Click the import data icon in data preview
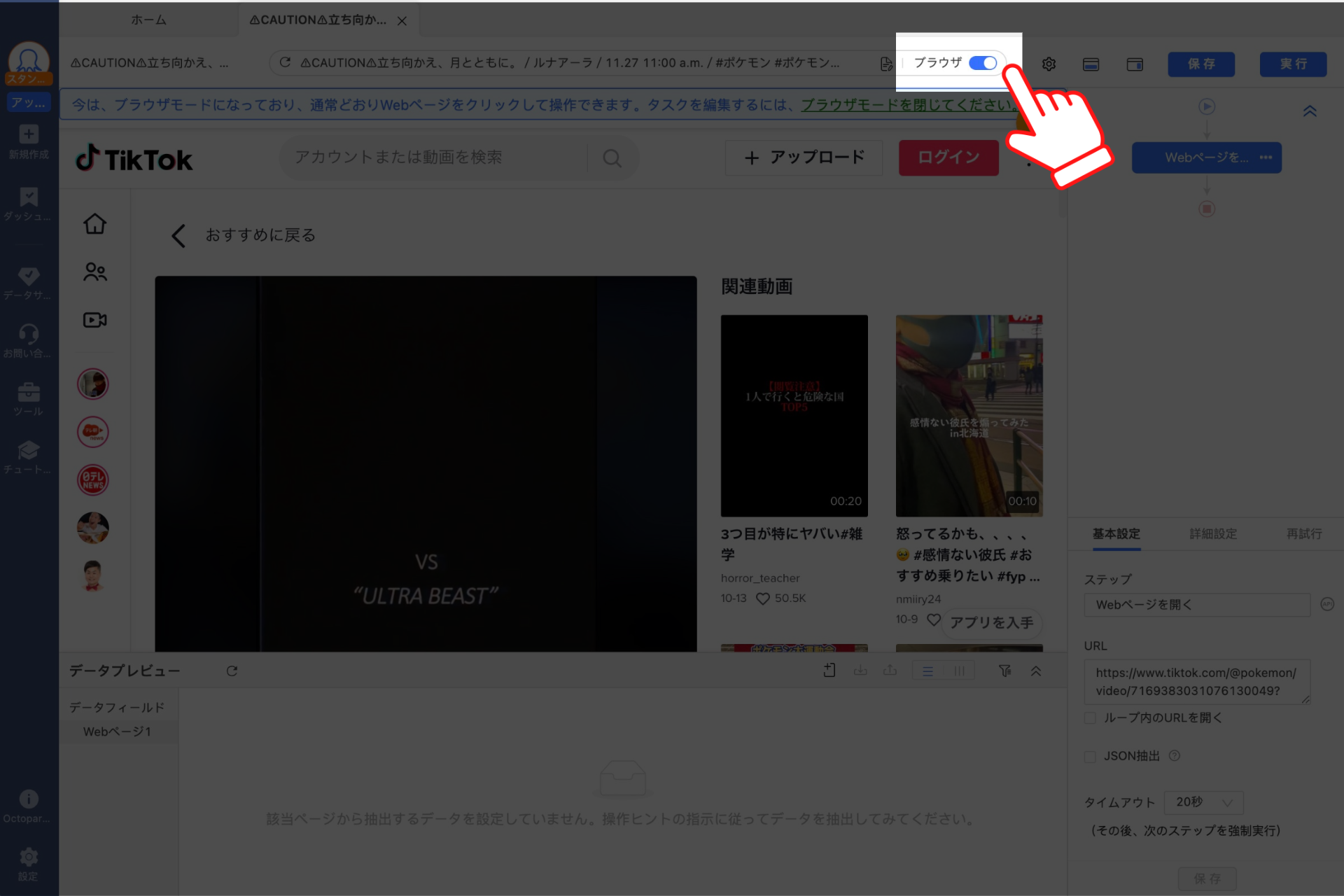The height and width of the screenshot is (896, 1344). coord(860,671)
